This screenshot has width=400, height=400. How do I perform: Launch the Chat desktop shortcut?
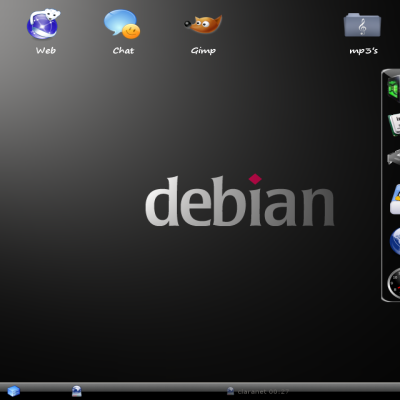pyautogui.click(x=122, y=23)
